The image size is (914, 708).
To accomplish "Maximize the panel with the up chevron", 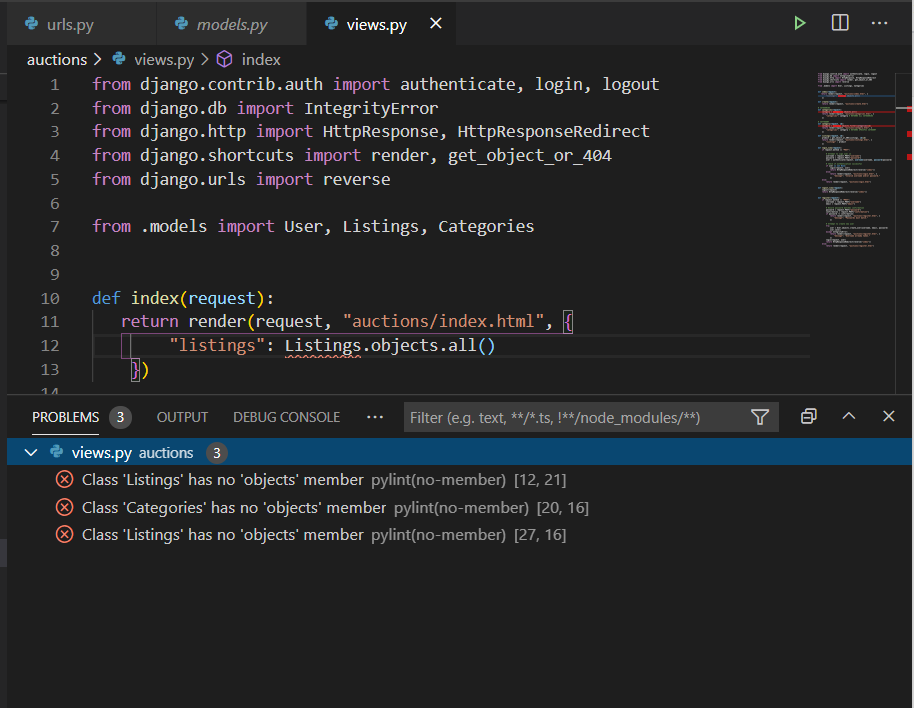I will 849,417.
